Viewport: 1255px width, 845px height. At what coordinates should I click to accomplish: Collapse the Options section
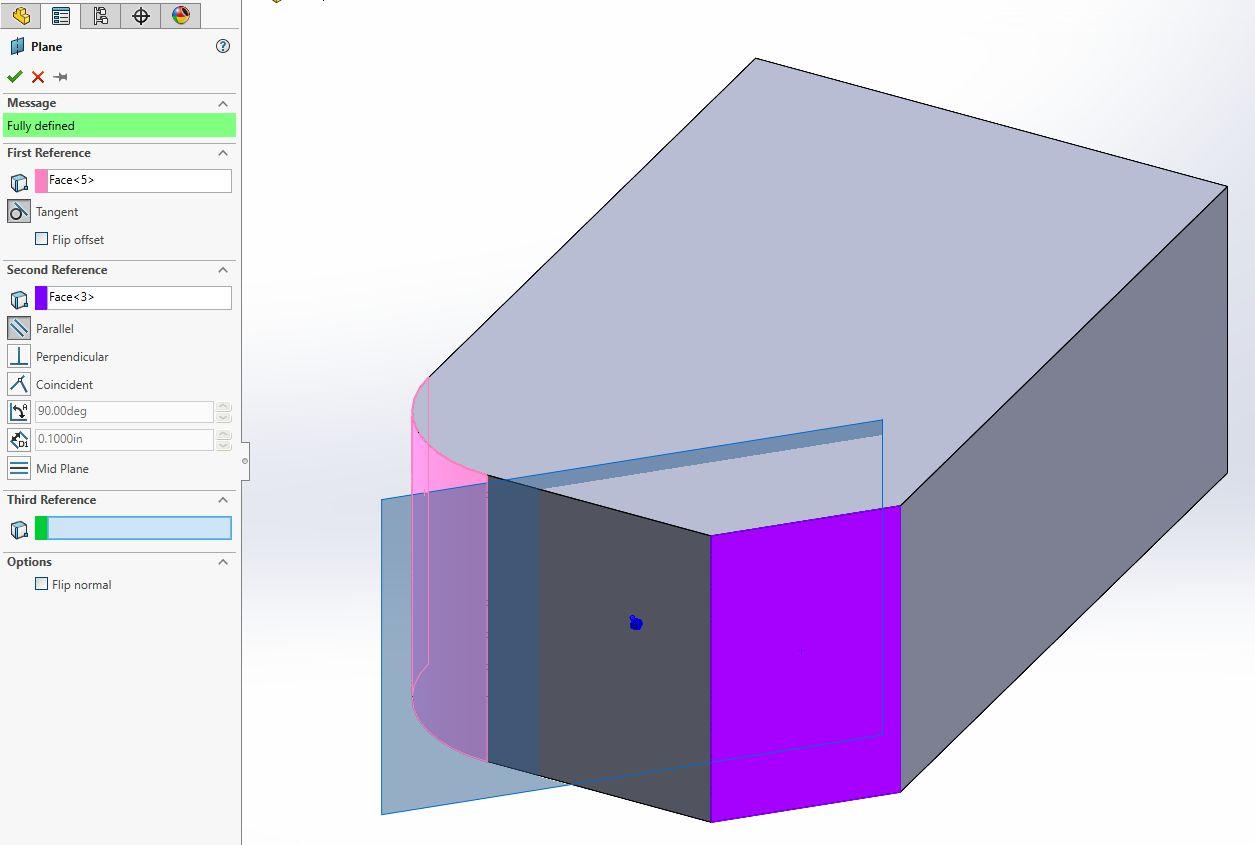[x=223, y=562]
